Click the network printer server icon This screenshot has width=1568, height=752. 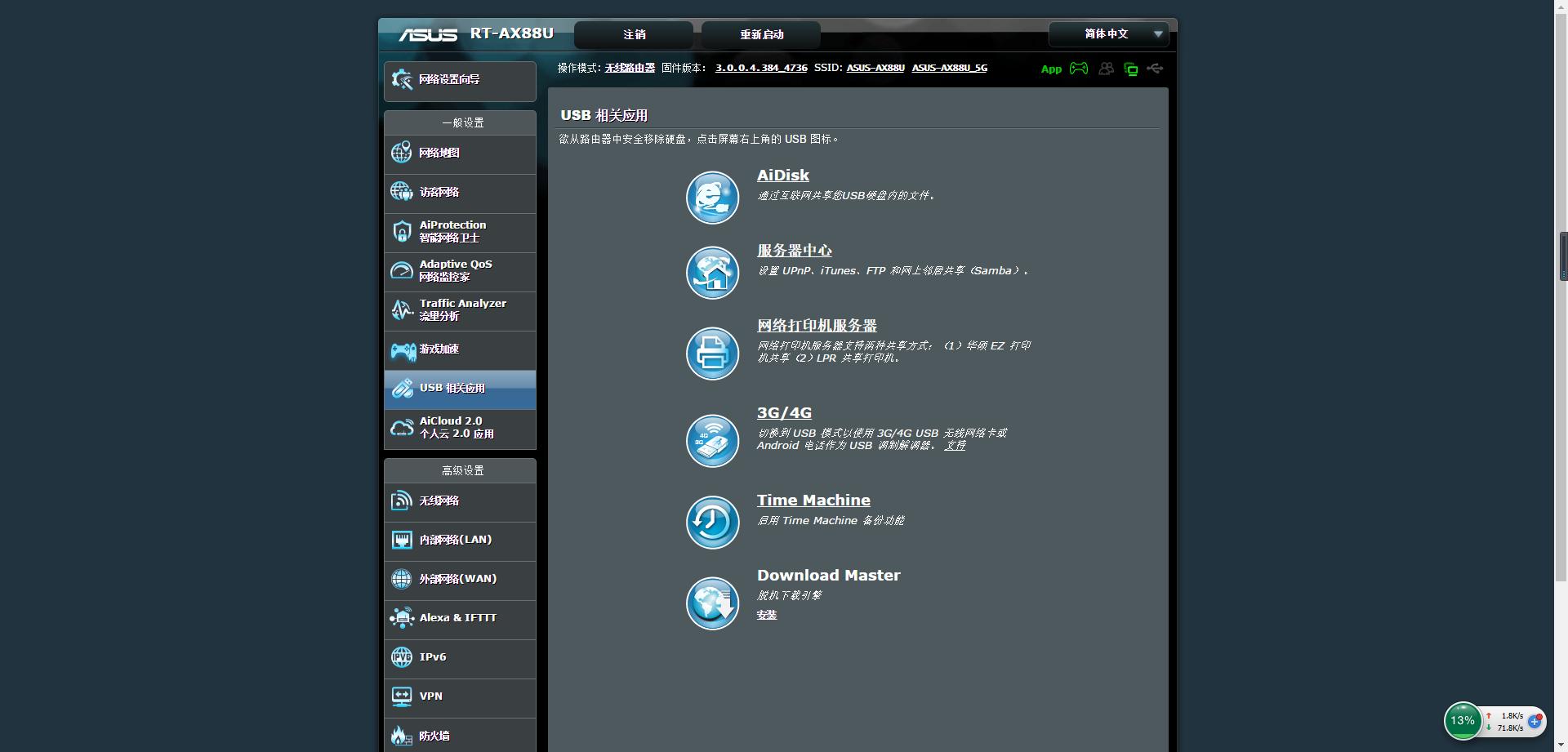[x=712, y=354]
